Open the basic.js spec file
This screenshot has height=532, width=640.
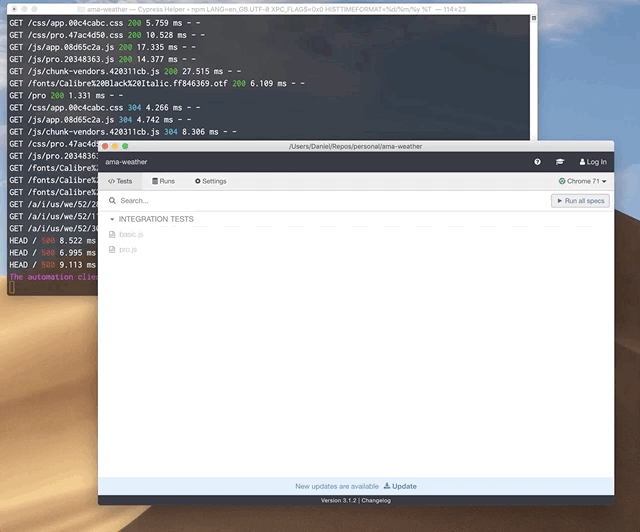coord(131,234)
